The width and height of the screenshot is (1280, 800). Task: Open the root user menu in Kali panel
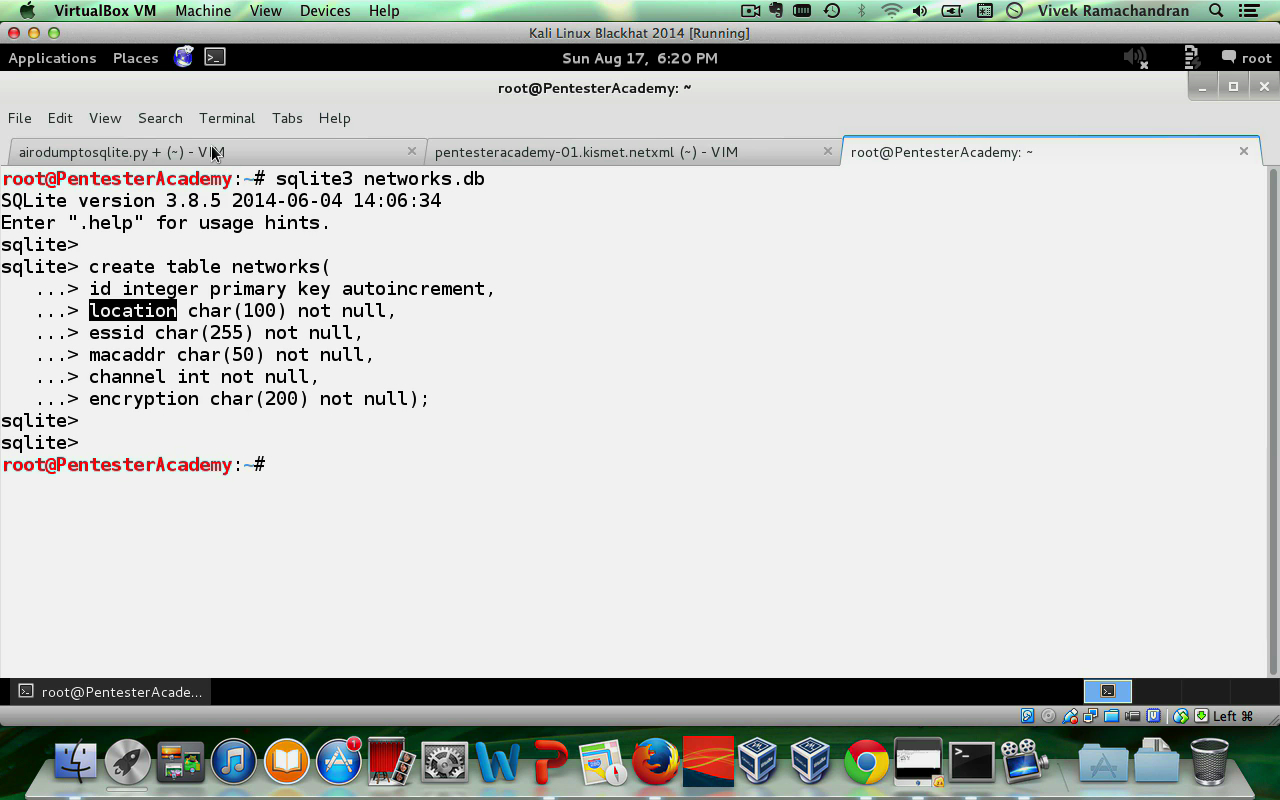tap(1247, 58)
